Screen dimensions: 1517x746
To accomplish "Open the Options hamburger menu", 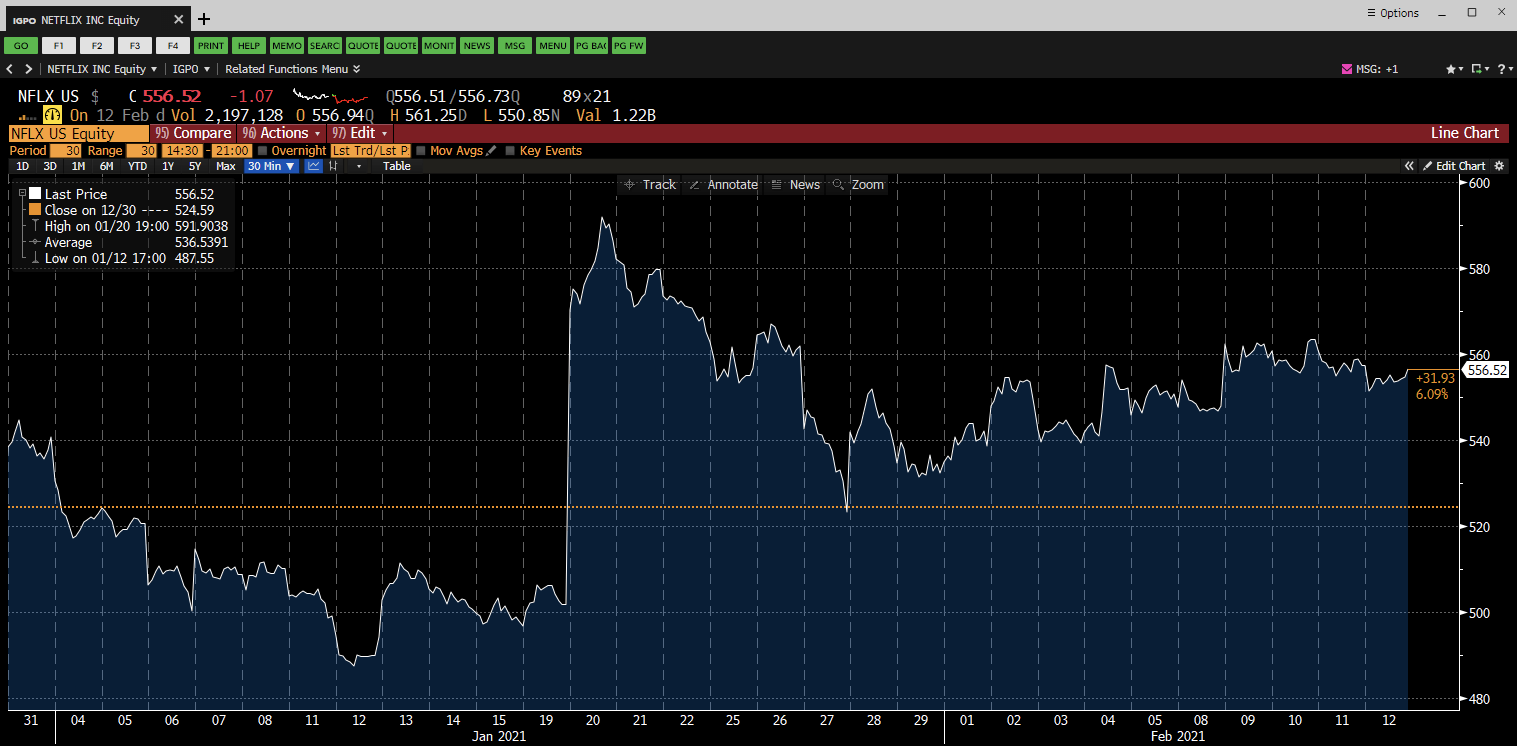I will tap(1393, 13).
